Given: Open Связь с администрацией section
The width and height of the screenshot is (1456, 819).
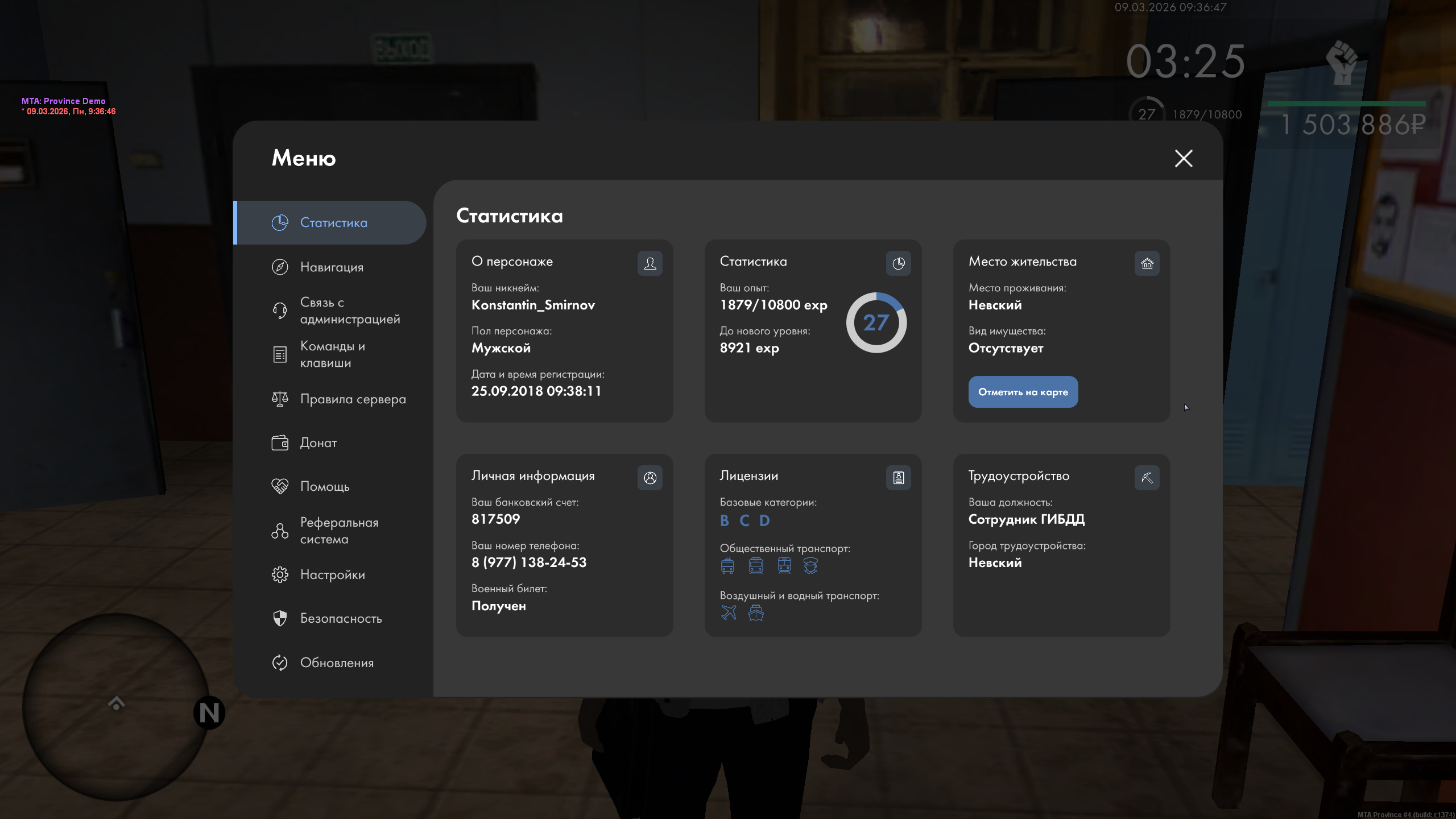Looking at the screenshot, I should coord(349,311).
